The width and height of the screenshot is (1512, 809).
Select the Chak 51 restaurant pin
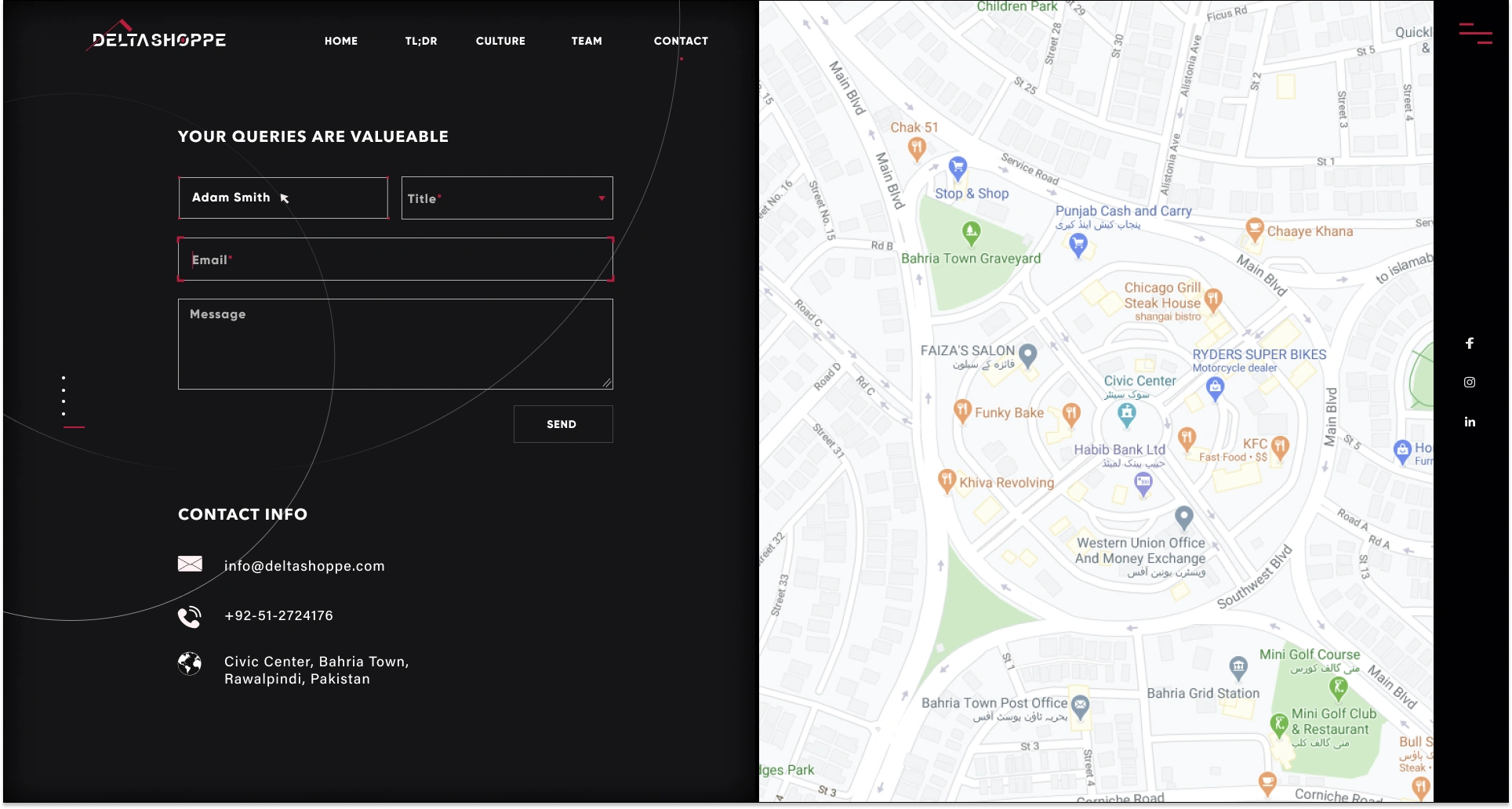click(916, 147)
